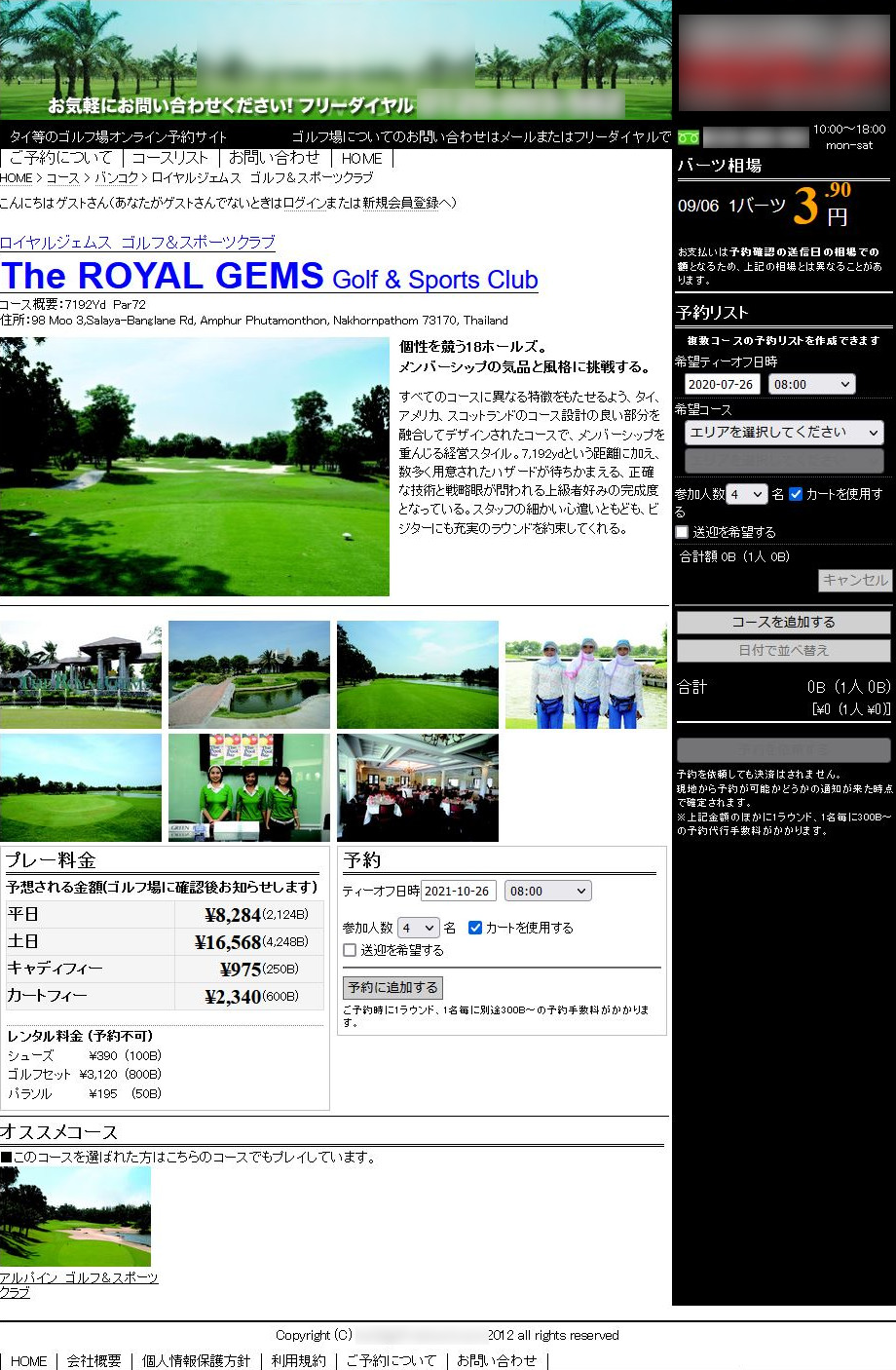Open エリアを選択してください dropdown

[x=784, y=432]
